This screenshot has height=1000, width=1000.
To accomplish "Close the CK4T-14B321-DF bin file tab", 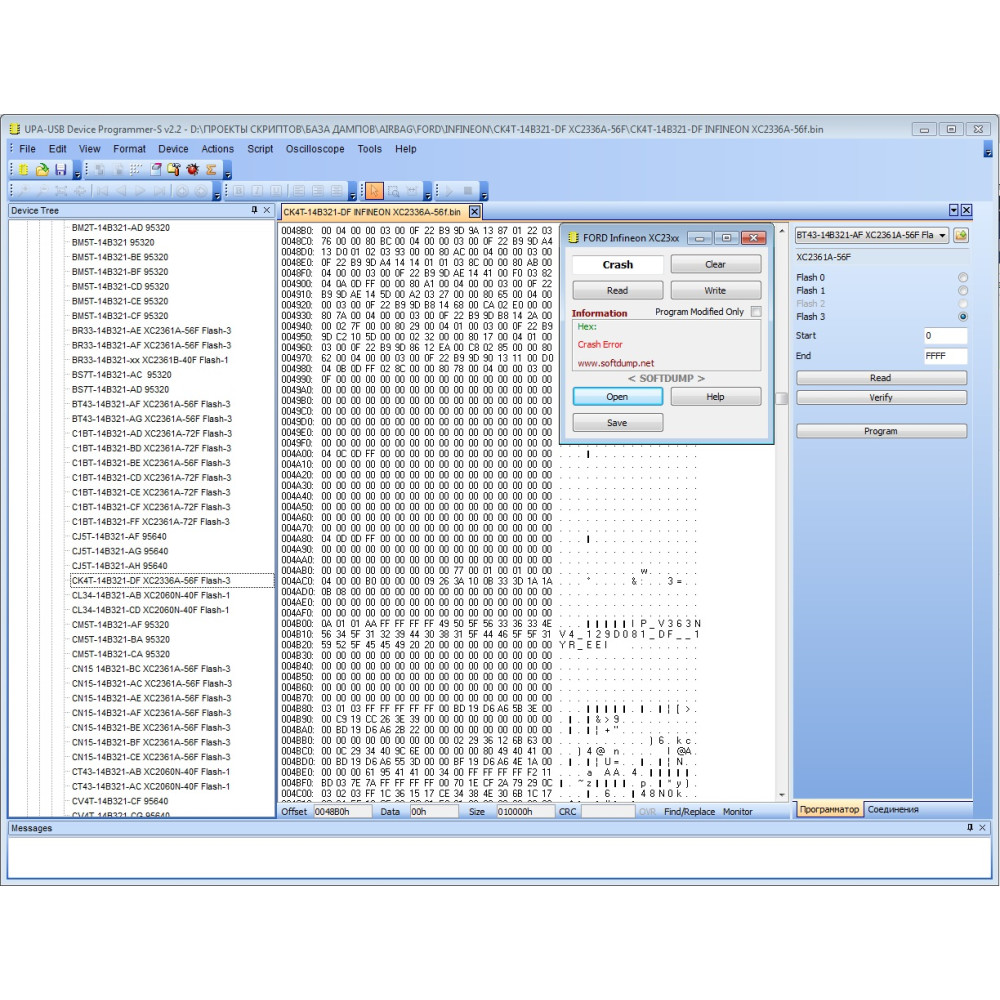I will coord(474,212).
